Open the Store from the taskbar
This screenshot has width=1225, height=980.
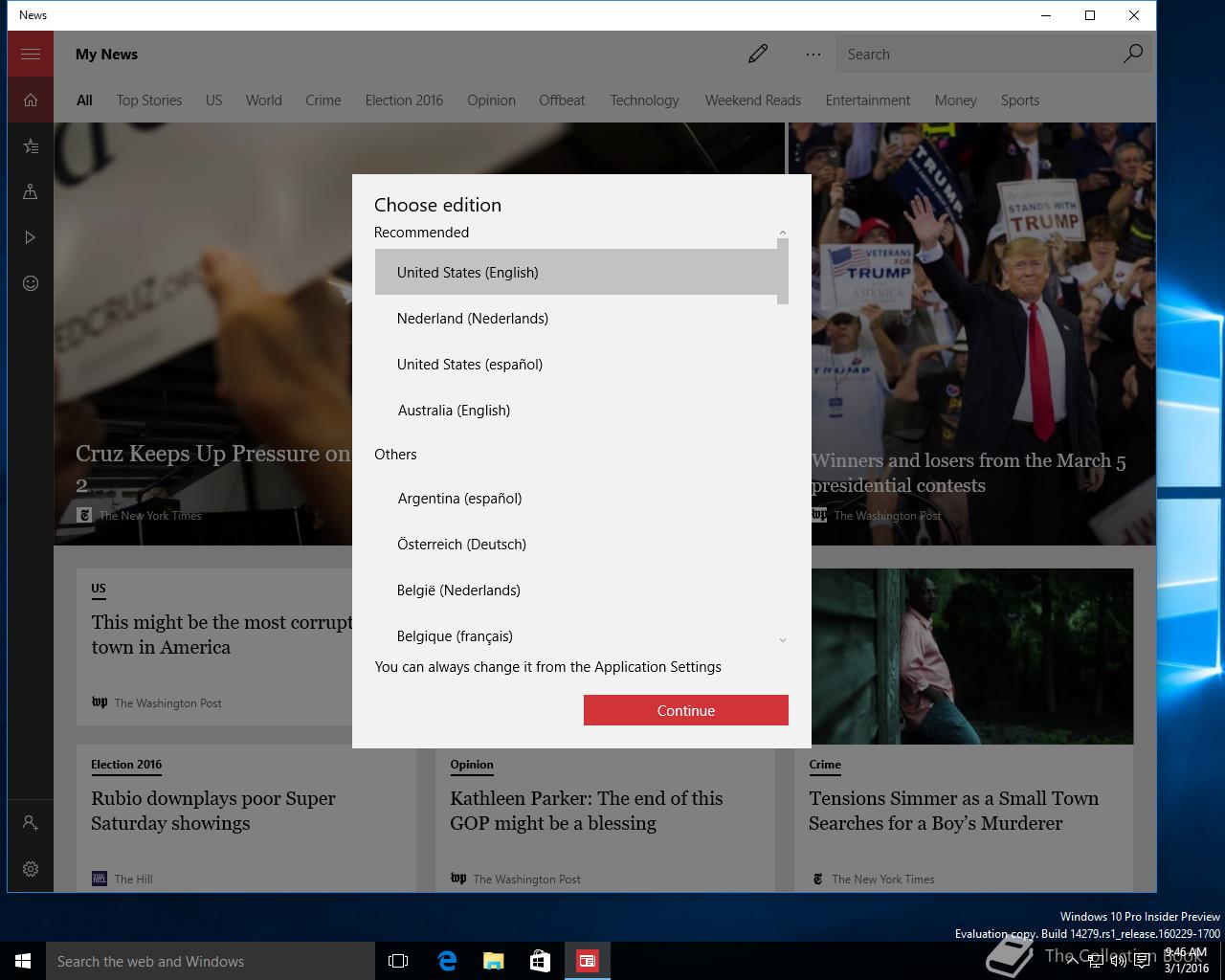pyautogui.click(x=540, y=961)
